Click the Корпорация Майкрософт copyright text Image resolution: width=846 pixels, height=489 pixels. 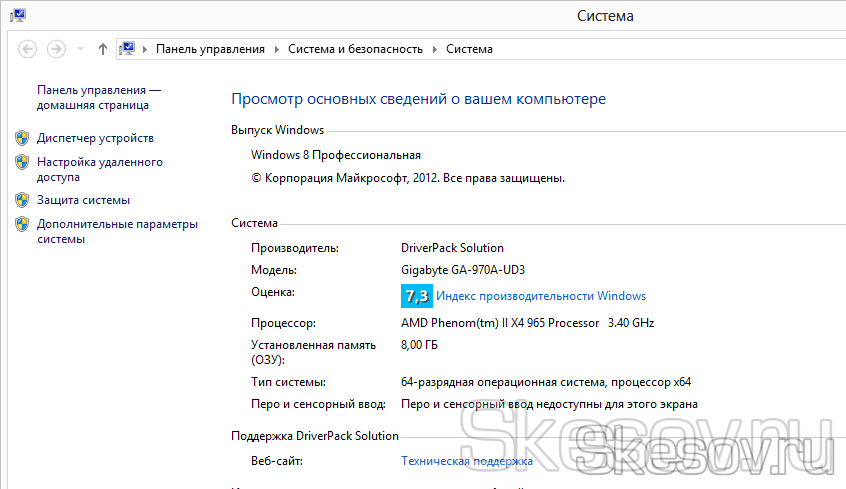click(408, 178)
